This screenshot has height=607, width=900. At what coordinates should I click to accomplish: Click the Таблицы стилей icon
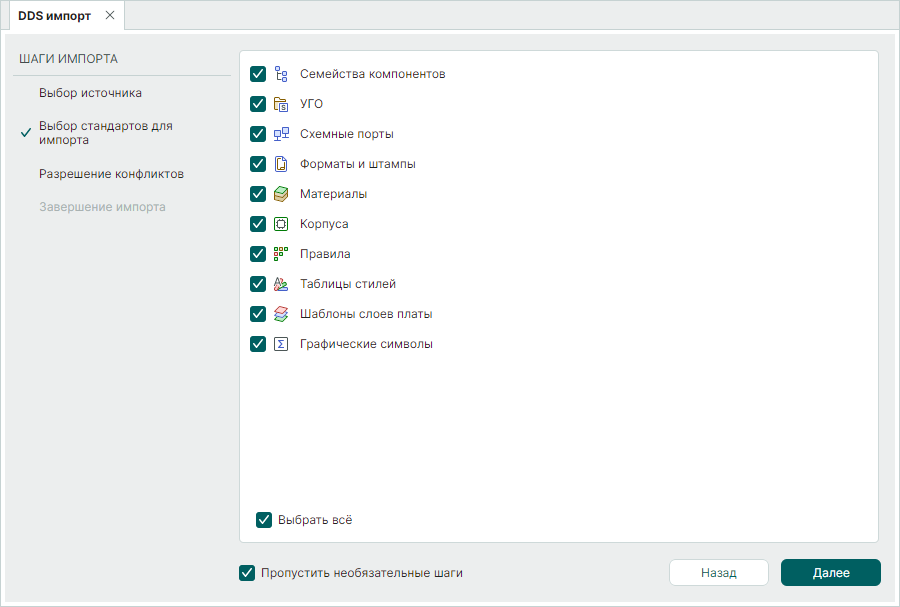point(281,284)
